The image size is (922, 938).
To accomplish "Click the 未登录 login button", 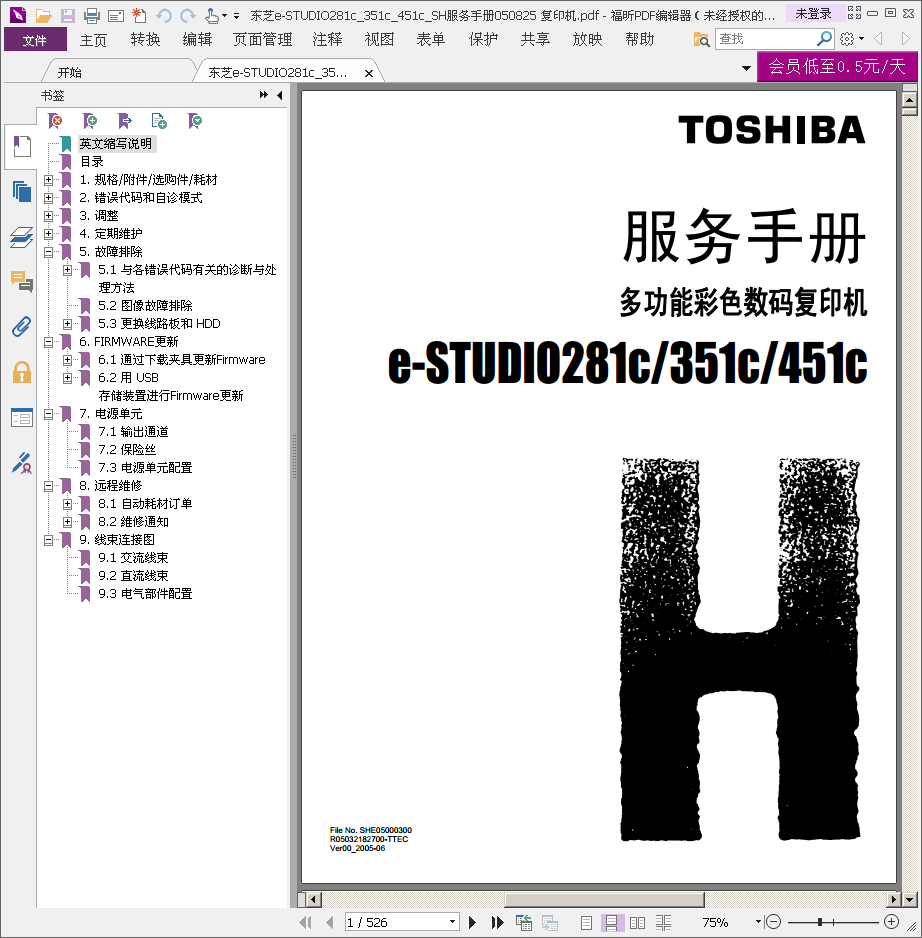I will click(x=813, y=13).
